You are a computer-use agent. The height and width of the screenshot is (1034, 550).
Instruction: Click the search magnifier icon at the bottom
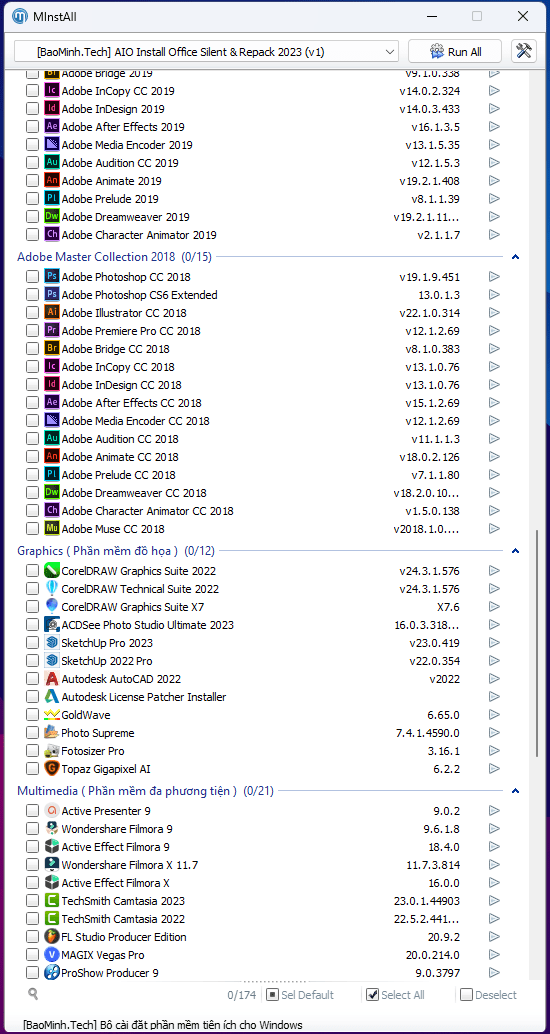33,994
